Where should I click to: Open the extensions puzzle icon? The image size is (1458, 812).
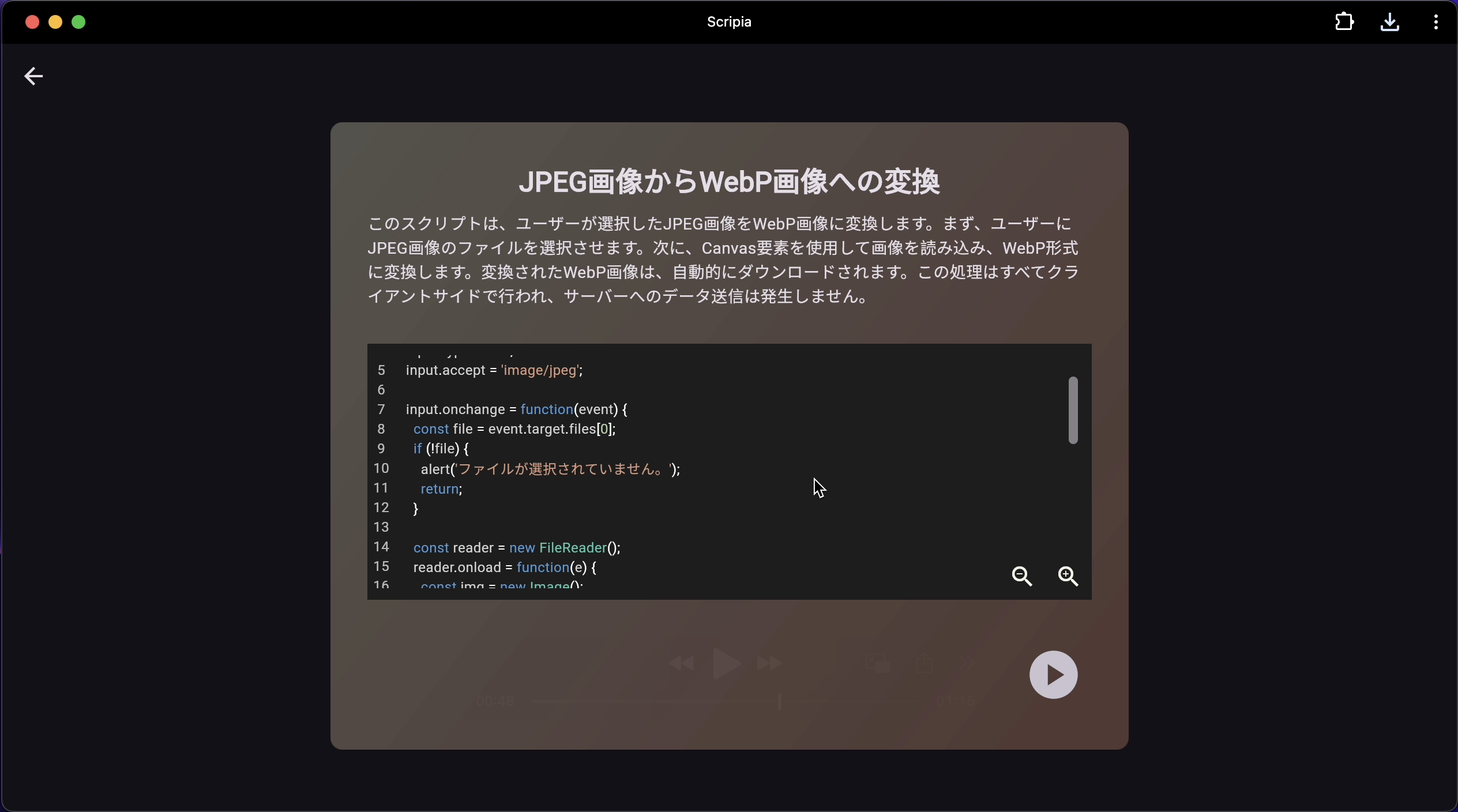[1344, 22]
